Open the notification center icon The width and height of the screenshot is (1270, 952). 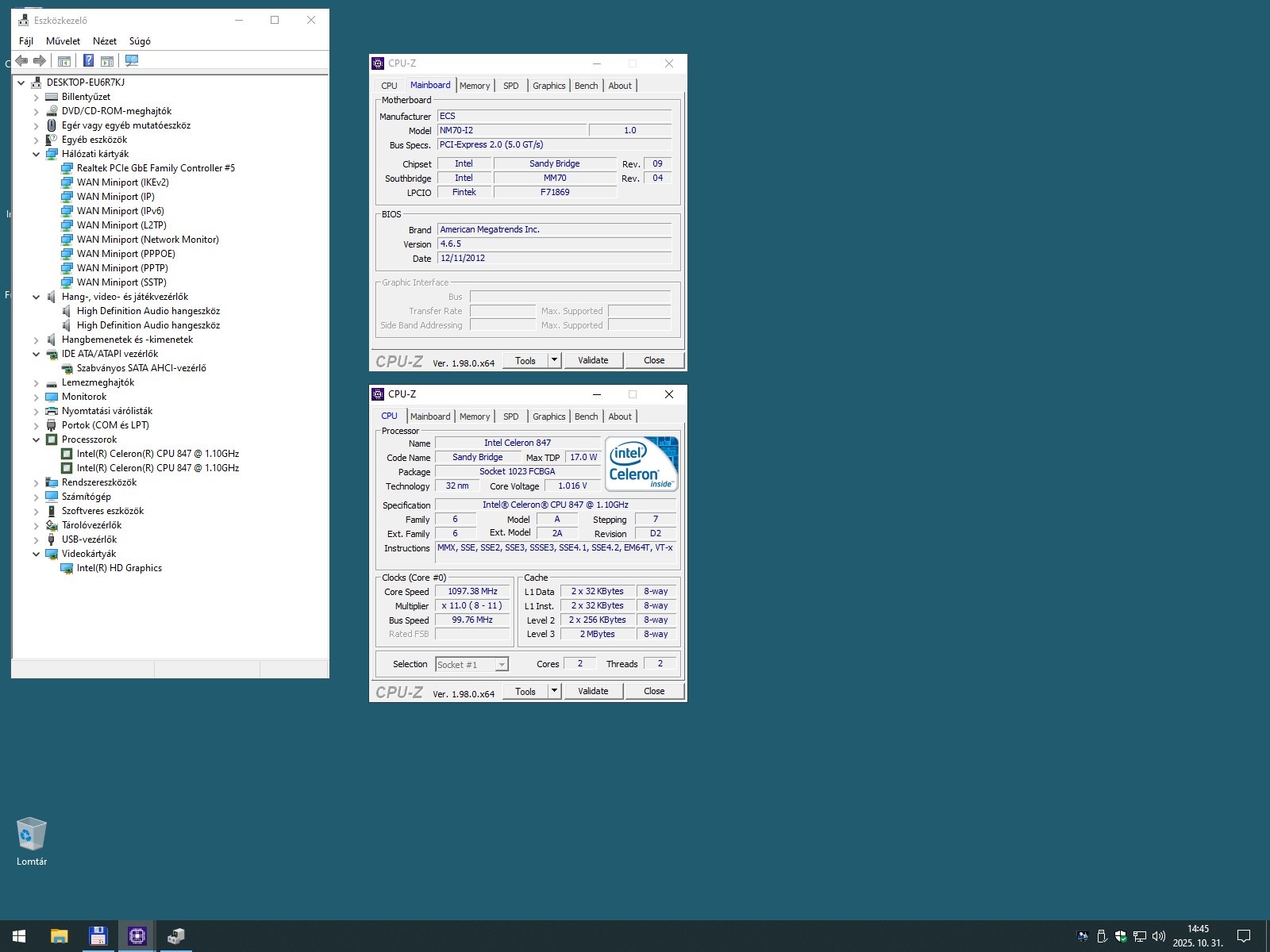coord(1244,936)
